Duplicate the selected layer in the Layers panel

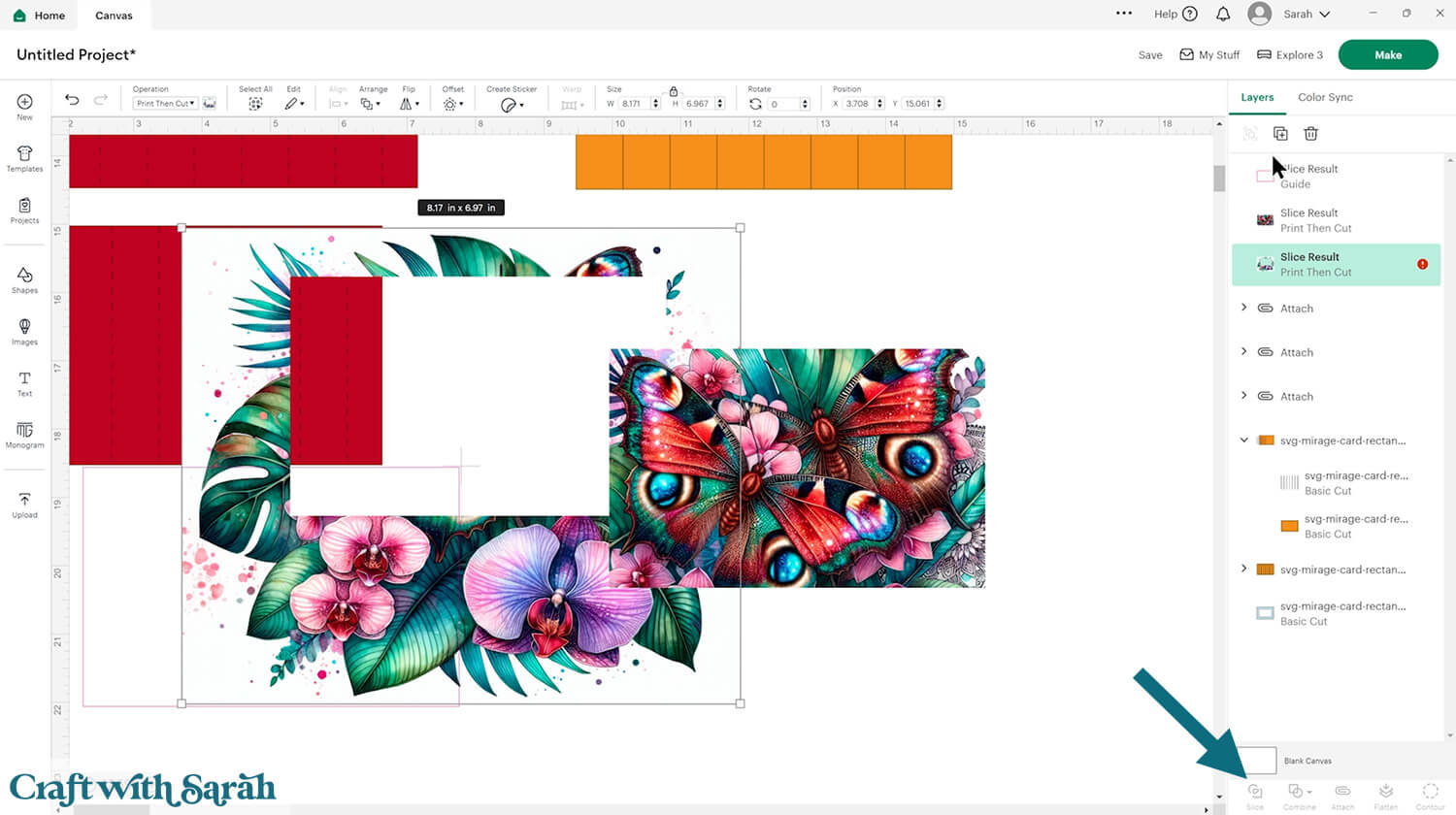[x=1280, y=134]
